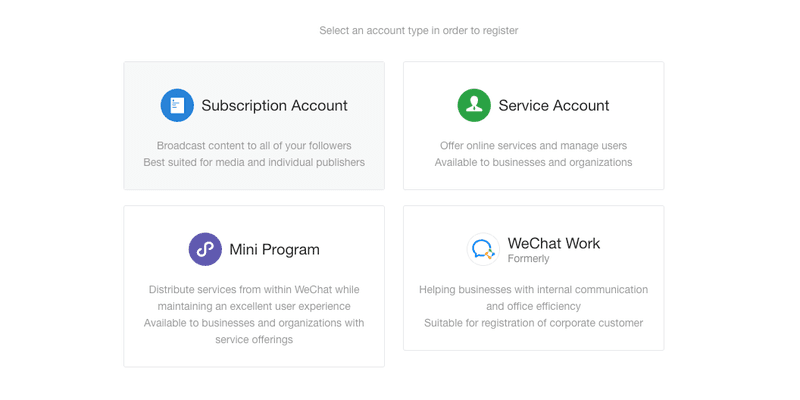
Task: Click 'and office efficiency' line in WeChat Work card
Action: pos(533,306)
